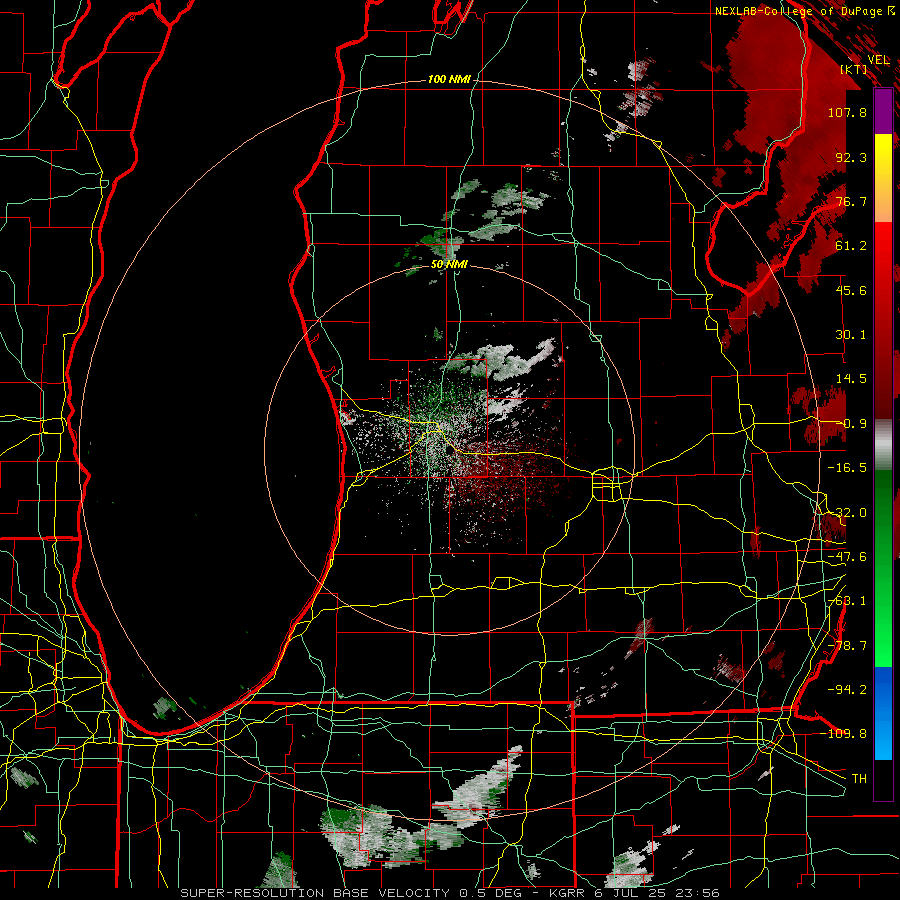The image size is (900, 900).
Task: Click the -78.7 velocity scale value
Action: click(x=847, y=646)
